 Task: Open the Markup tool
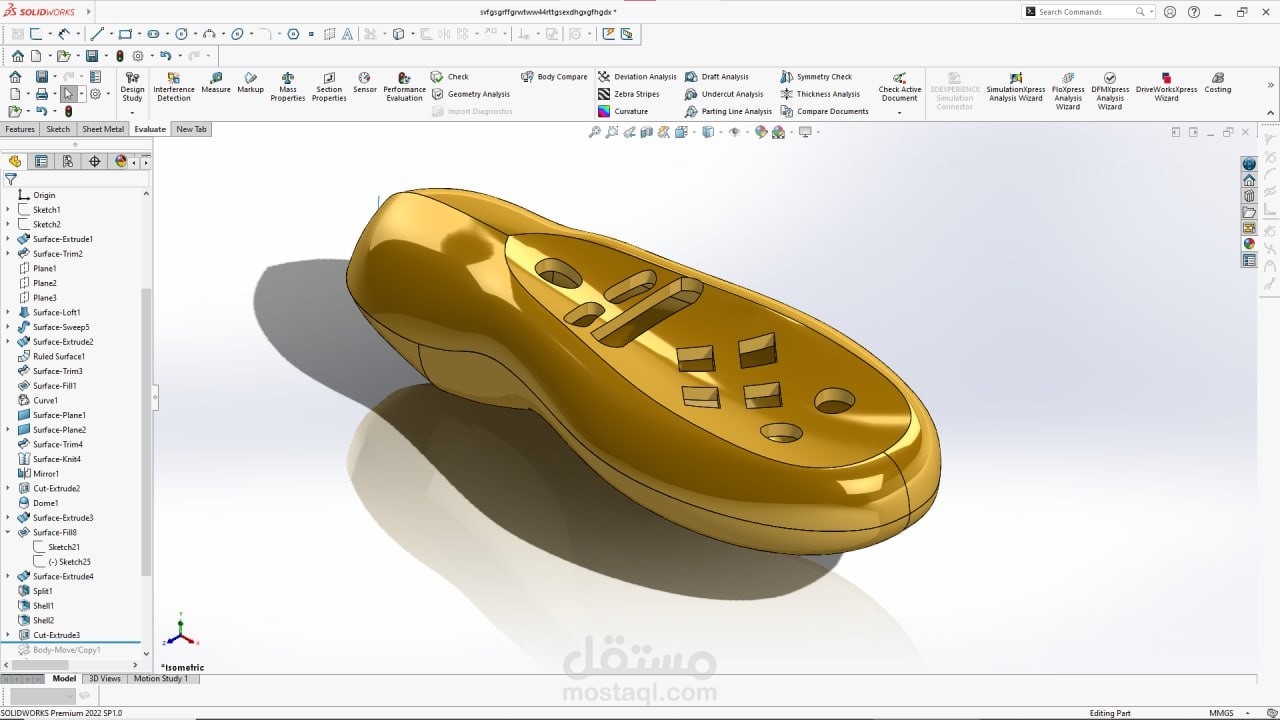tap(250, 83)
